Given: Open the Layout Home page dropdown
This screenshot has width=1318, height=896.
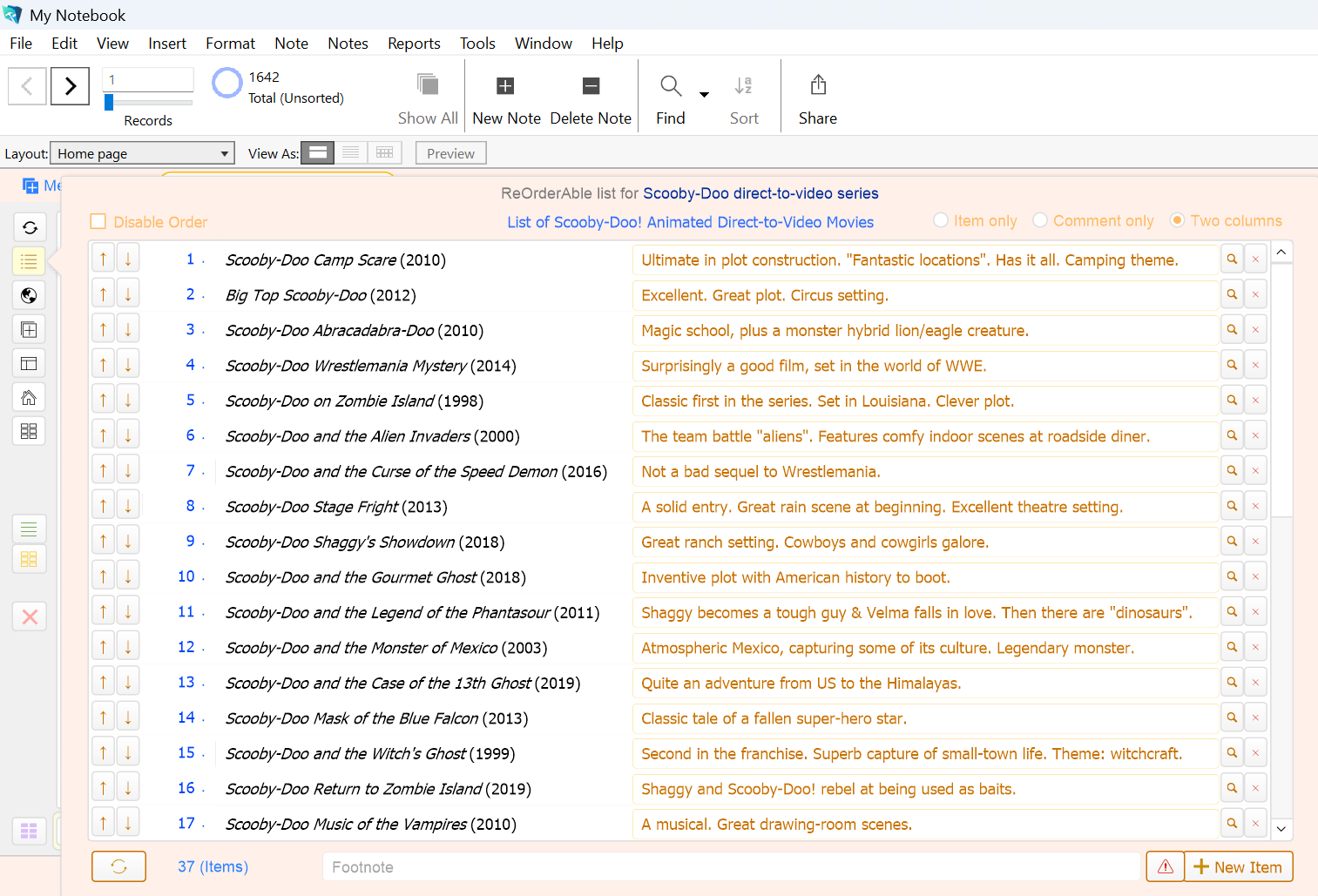Looking at the screenshot, I should coord(143,153).
